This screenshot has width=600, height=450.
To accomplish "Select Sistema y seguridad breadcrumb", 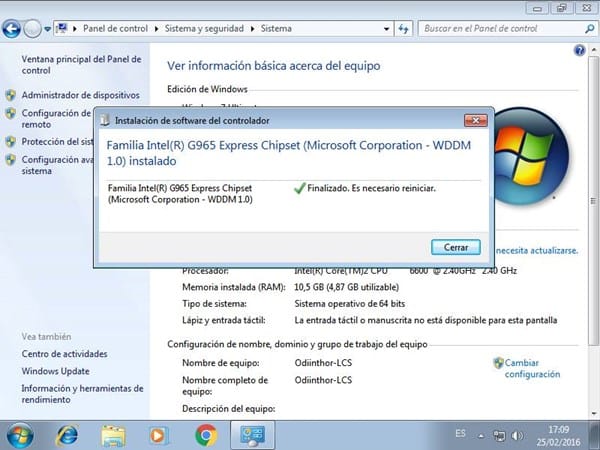I will click(x=204, y=29).
